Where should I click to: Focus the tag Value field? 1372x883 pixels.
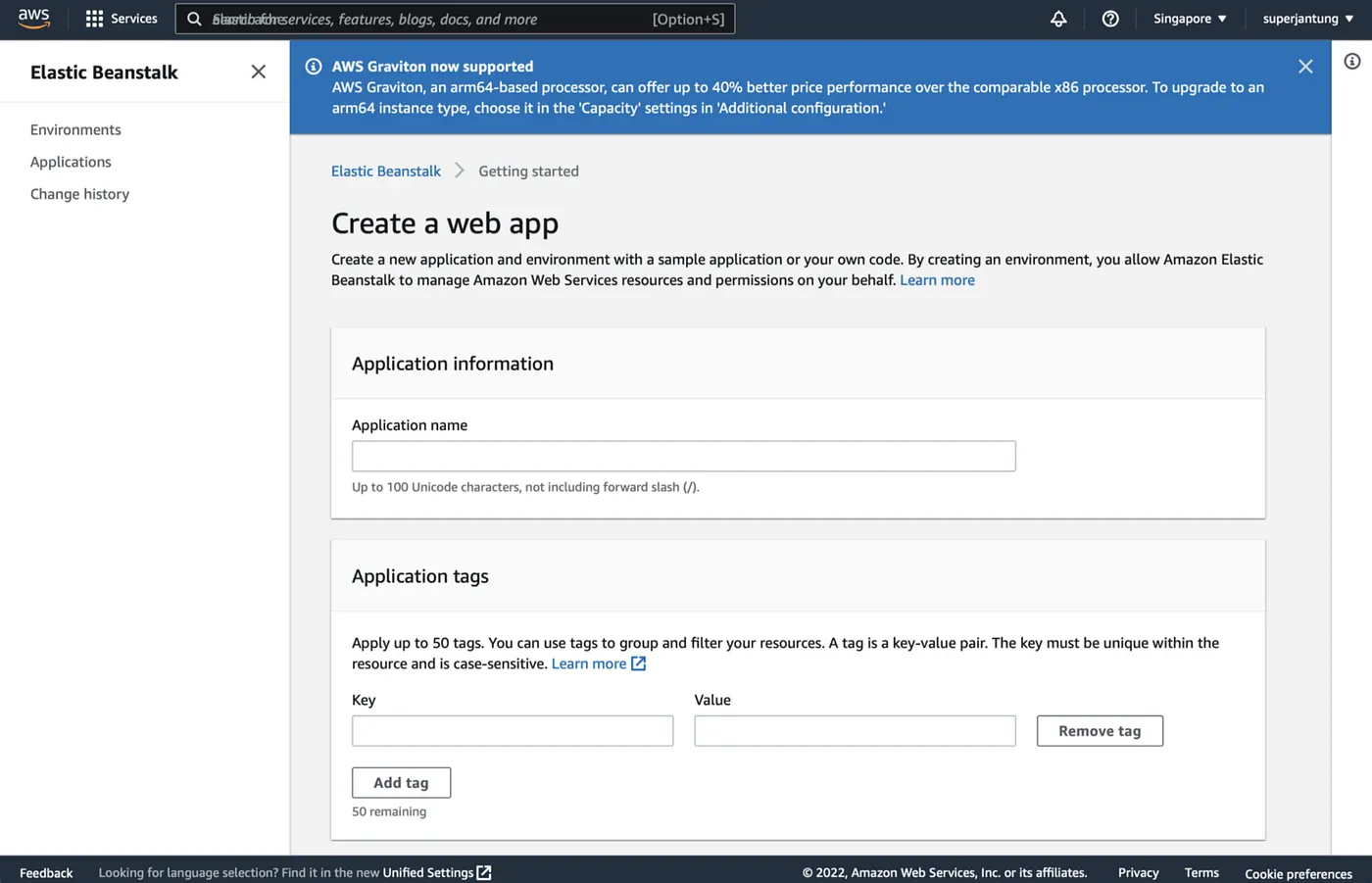855,731
